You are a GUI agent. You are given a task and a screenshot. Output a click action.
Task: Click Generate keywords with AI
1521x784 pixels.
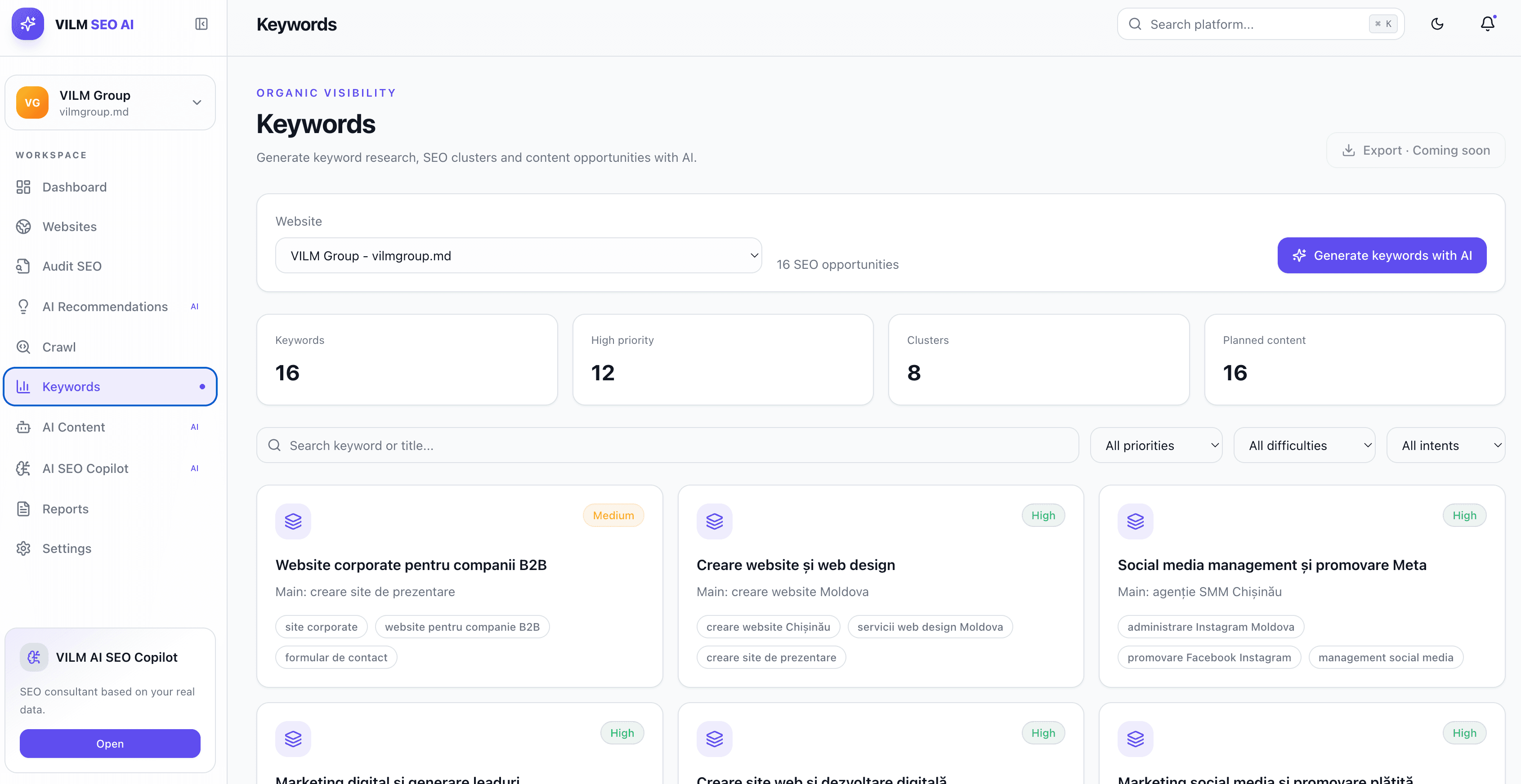coord(1382,256)
